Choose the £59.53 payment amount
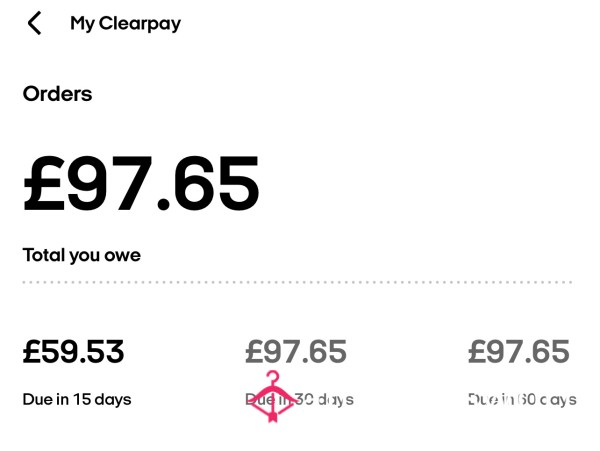600x451 pixels. click(73, 352)
